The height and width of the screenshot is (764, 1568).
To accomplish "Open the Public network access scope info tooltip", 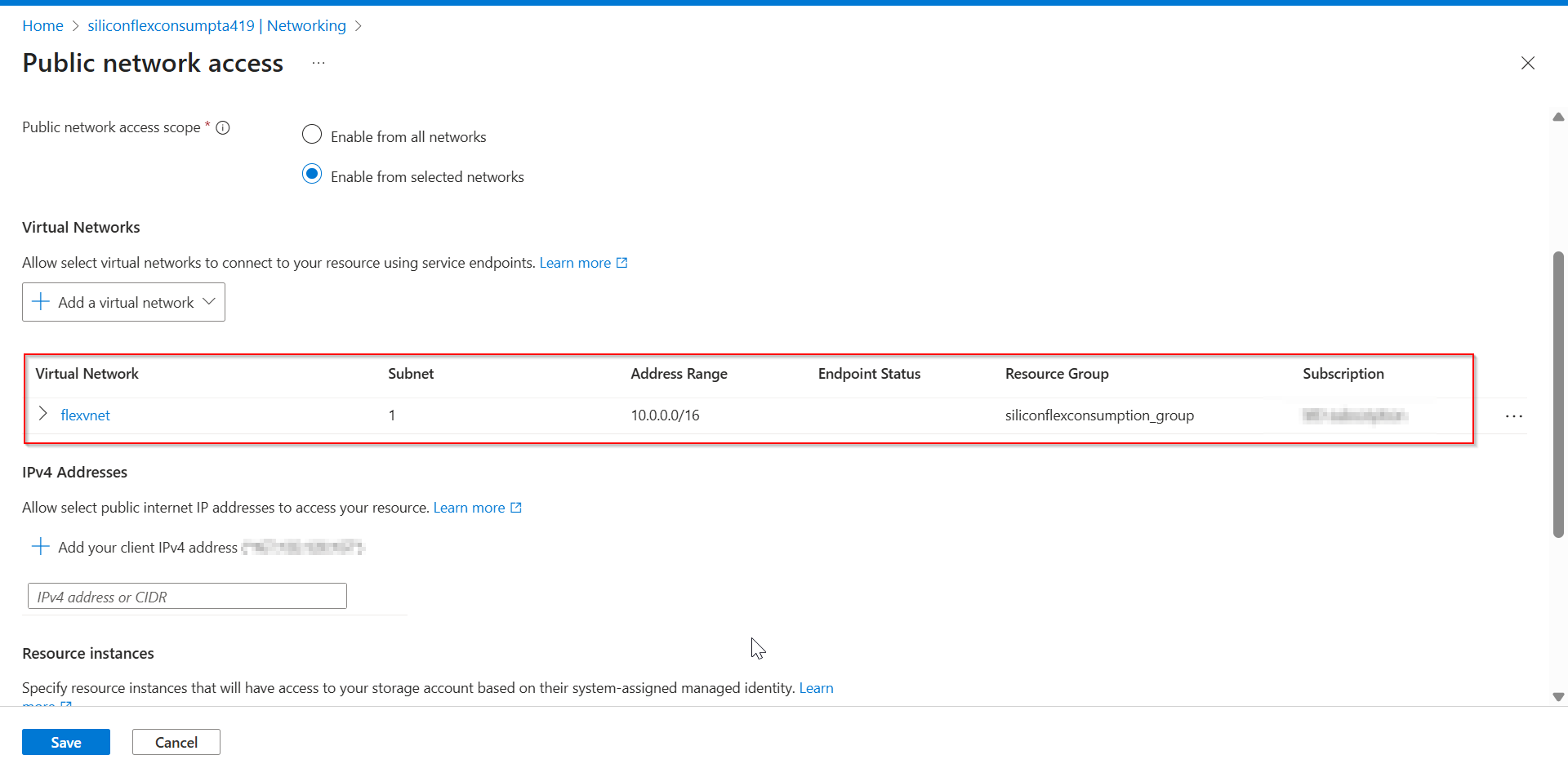I will tap(222, 127).
